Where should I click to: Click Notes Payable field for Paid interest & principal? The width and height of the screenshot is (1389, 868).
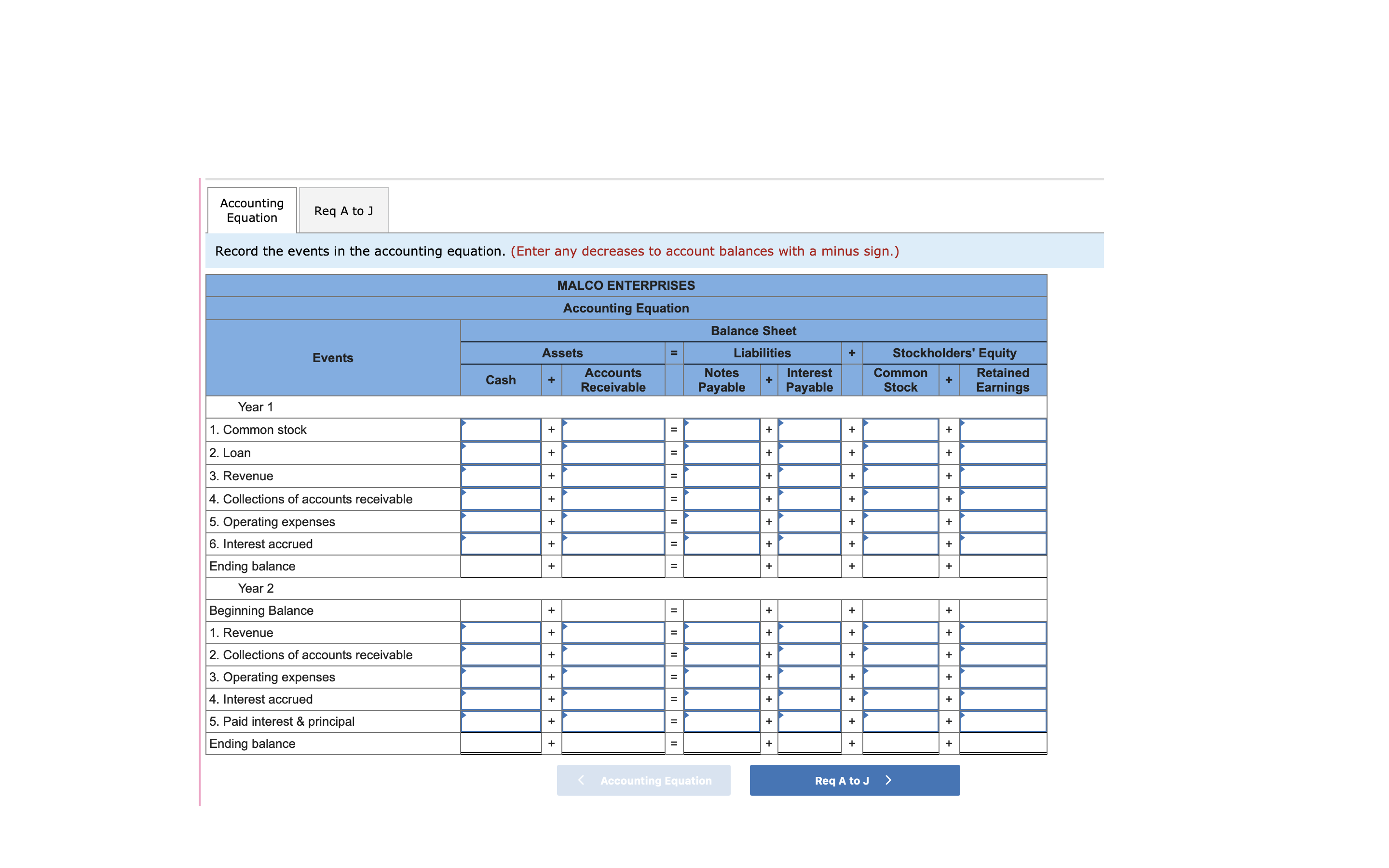722,721
